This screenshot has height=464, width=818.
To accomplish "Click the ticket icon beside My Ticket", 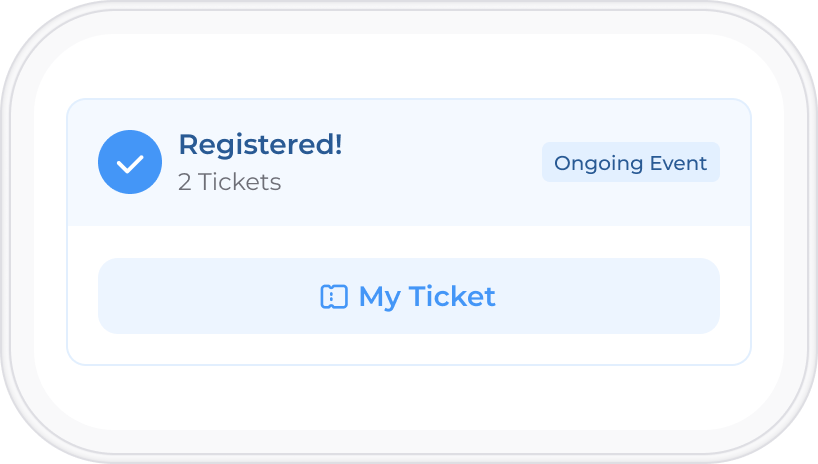I will pyautogui.click(x=334, y=296).
